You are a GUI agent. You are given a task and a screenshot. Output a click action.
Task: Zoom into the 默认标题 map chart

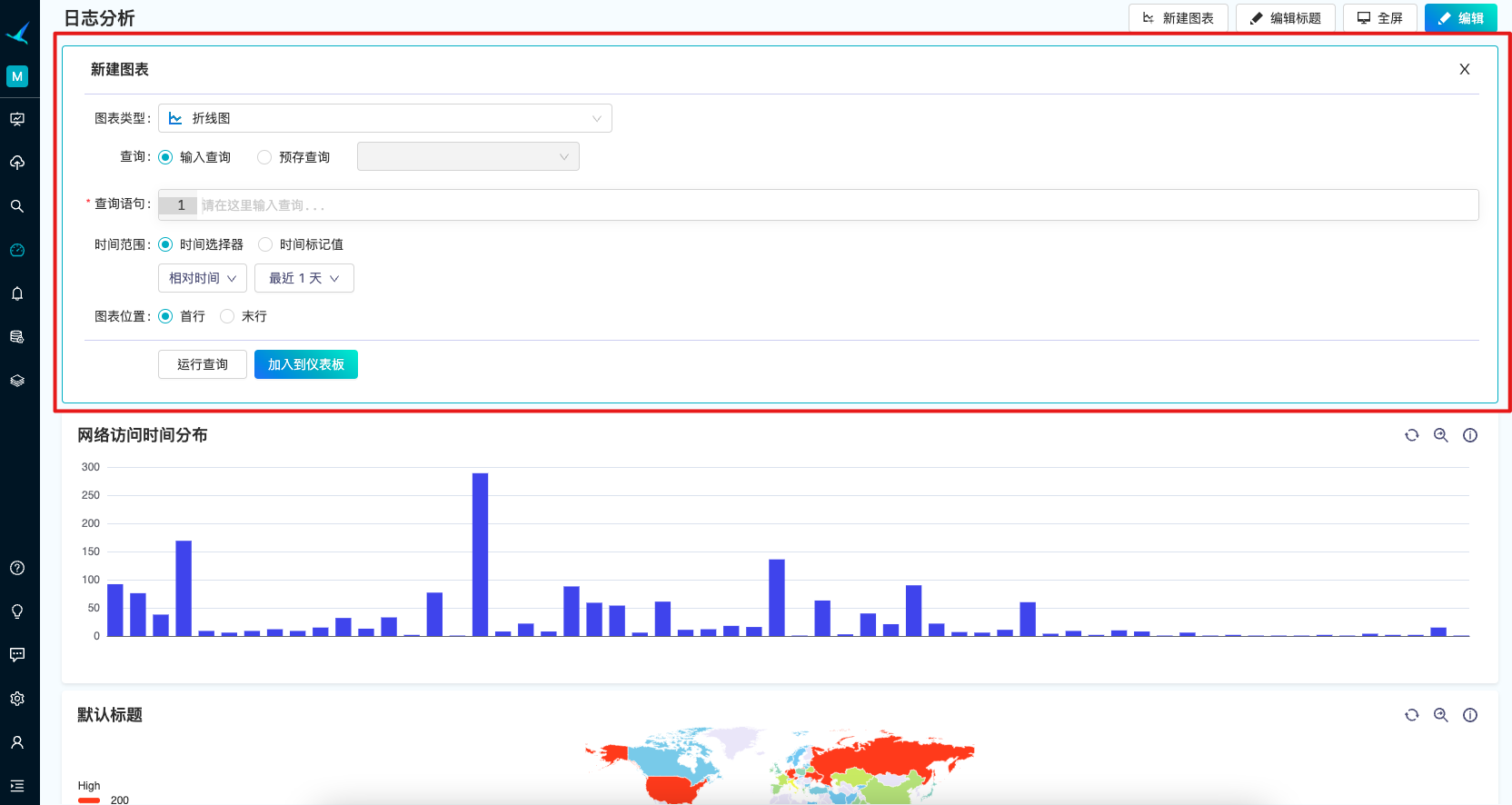1441,715
